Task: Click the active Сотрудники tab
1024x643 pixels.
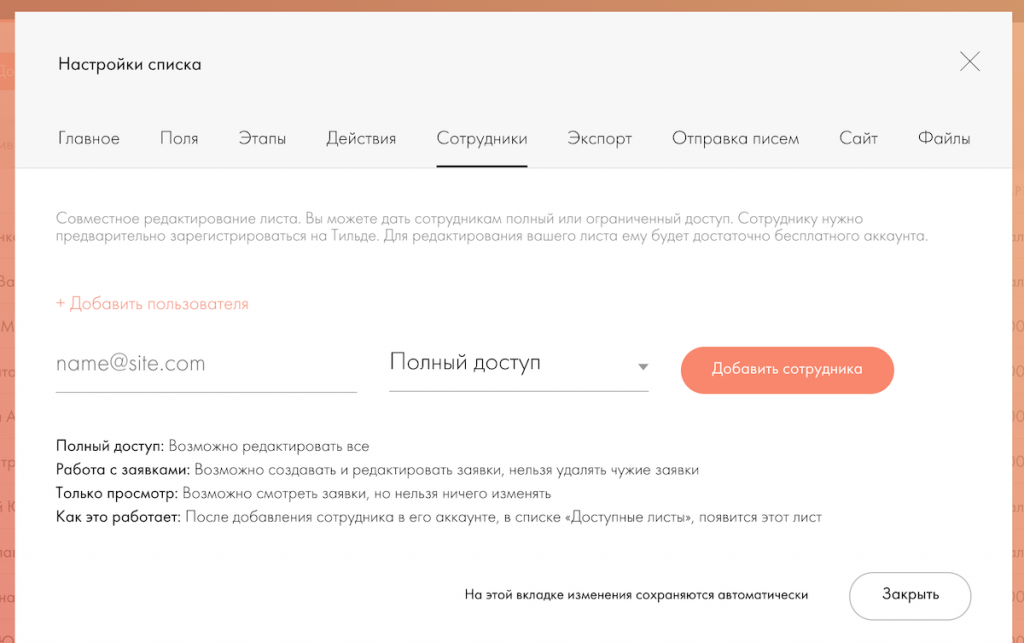Action: click(x=481, y=139)
